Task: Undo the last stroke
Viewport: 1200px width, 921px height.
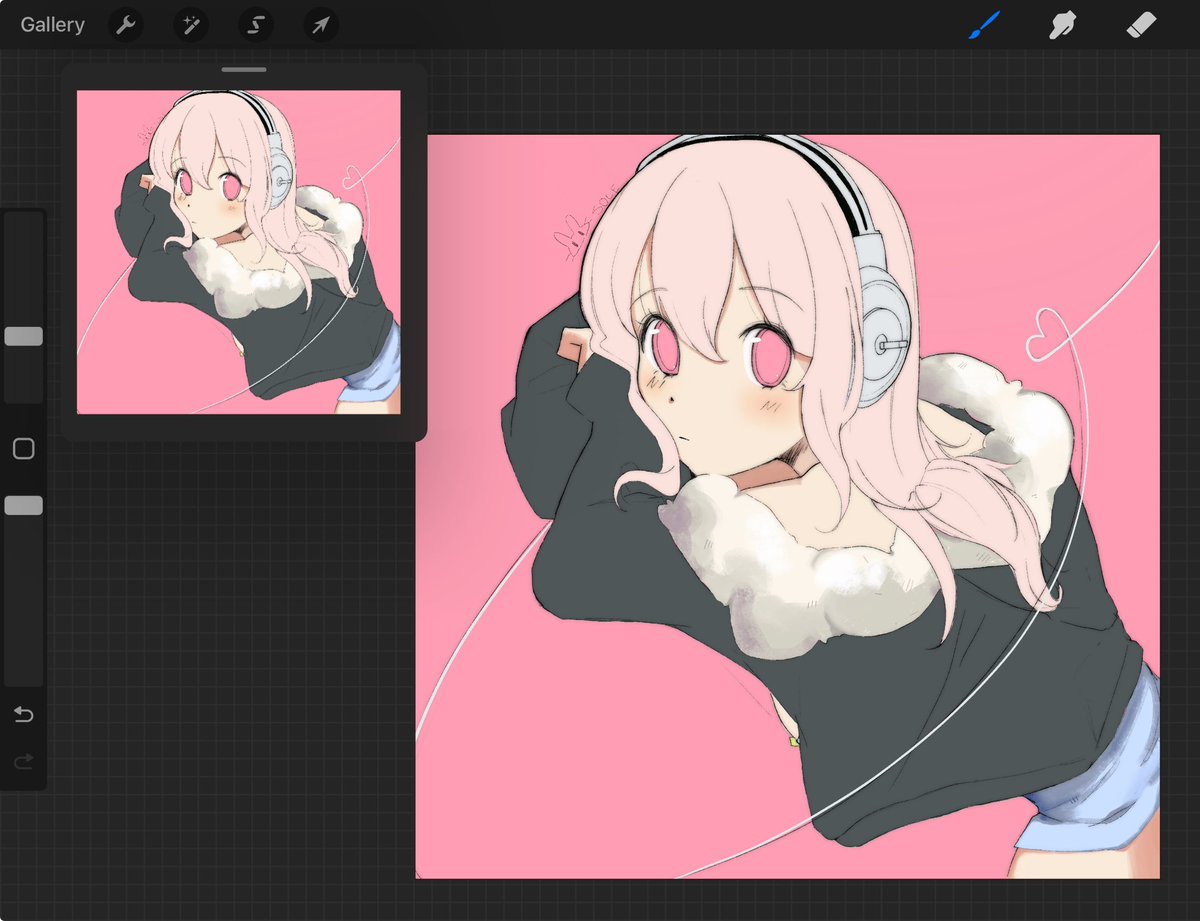Action: click(23, 714)
